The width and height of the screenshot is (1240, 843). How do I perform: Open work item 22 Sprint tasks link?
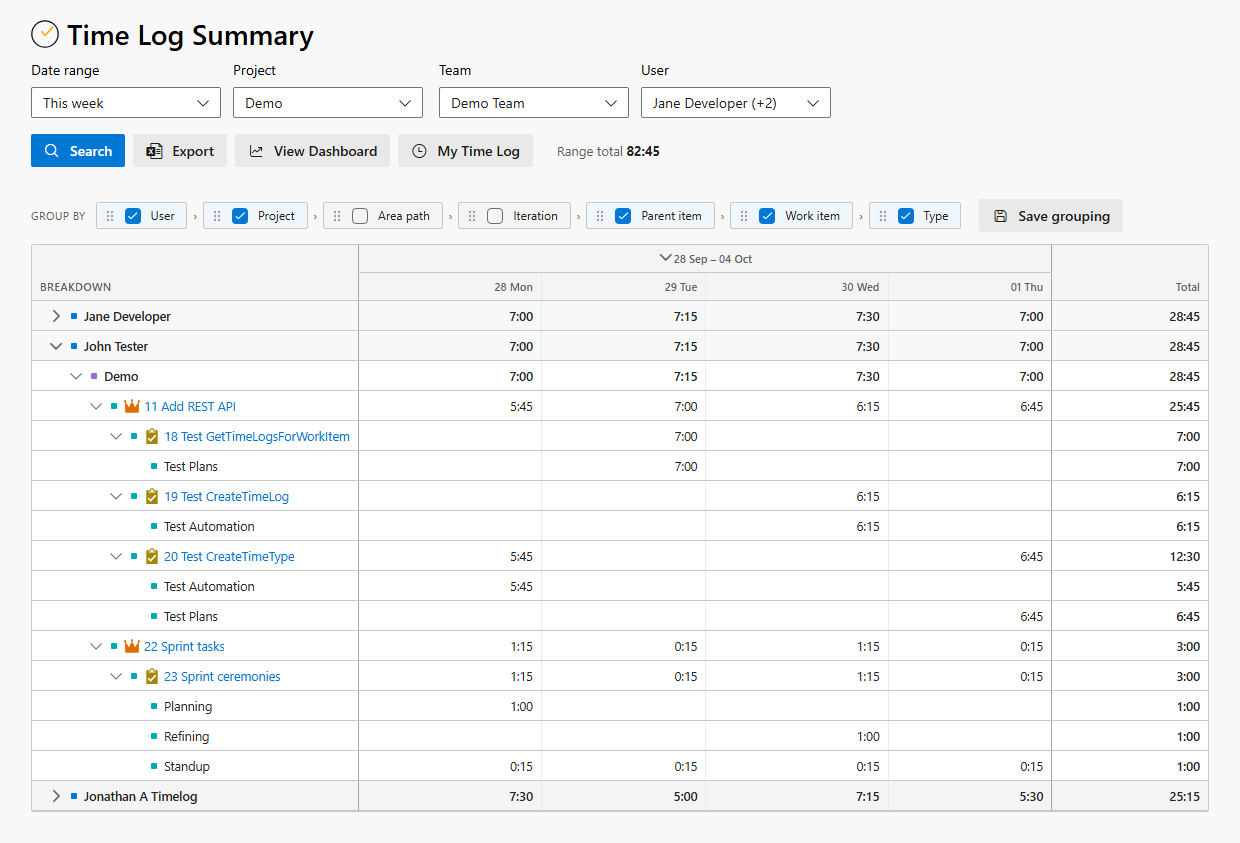click(x=184, y=646)
